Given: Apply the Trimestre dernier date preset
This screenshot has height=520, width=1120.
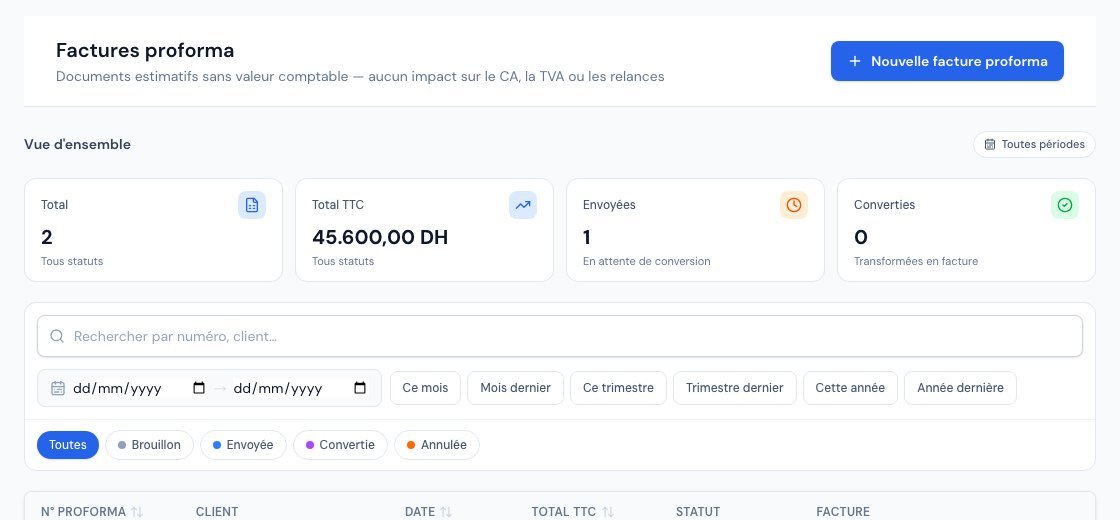Looking at the screenshot, I should pos(734,388).
